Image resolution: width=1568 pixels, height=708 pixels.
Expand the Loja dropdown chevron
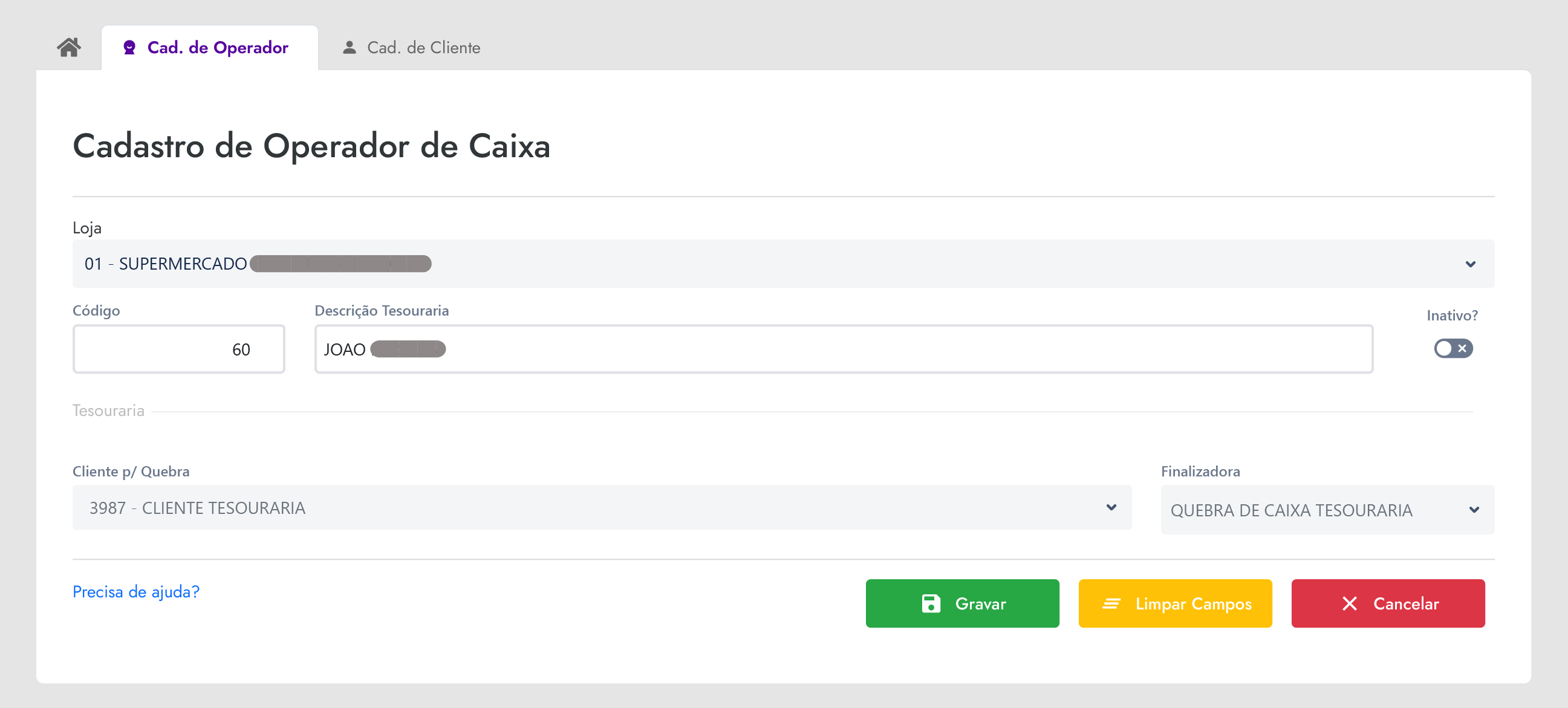click(x=1470, y=264)
